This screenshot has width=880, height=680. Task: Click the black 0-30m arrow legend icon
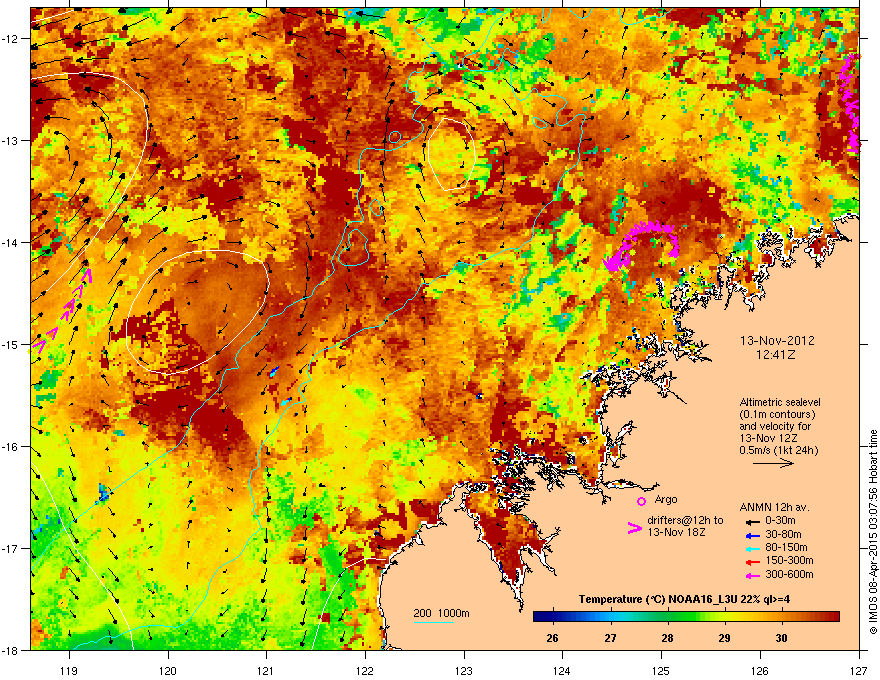click(x=753, y=522)
